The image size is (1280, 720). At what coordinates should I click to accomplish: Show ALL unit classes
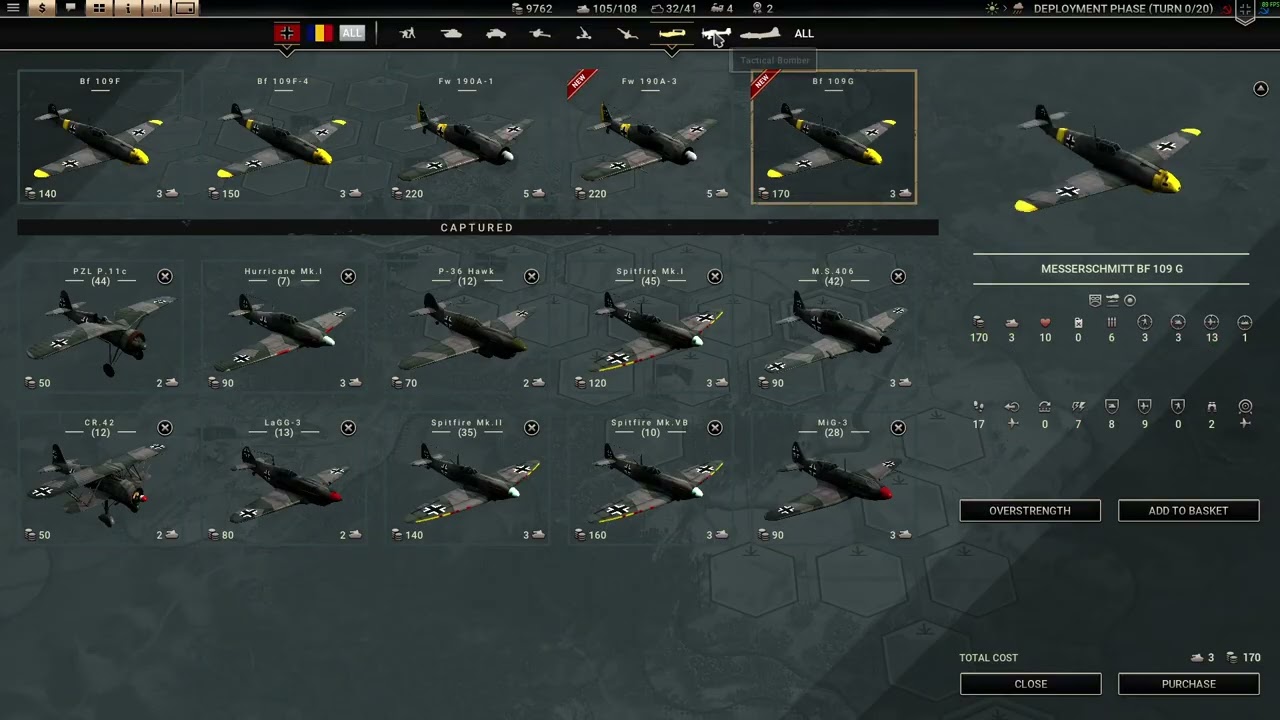click(x=804, y=33)
